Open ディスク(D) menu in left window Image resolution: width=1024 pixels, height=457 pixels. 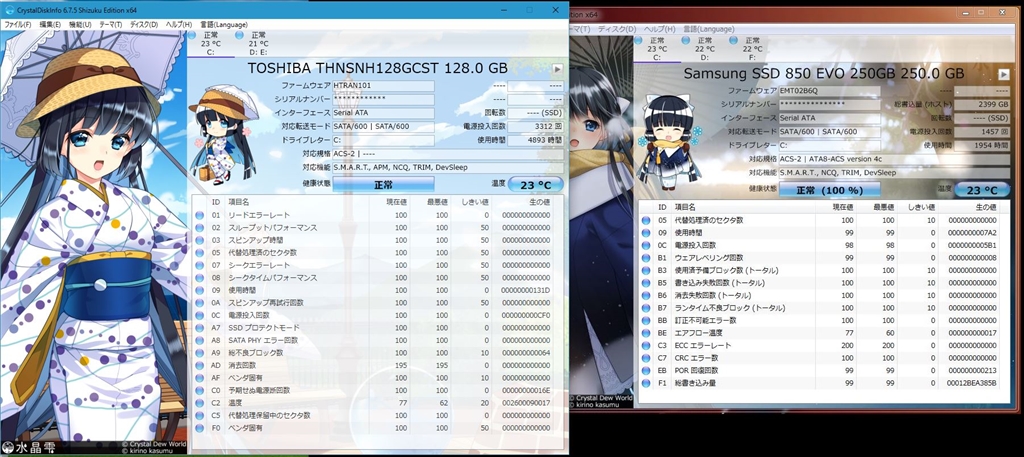point(144,25)
